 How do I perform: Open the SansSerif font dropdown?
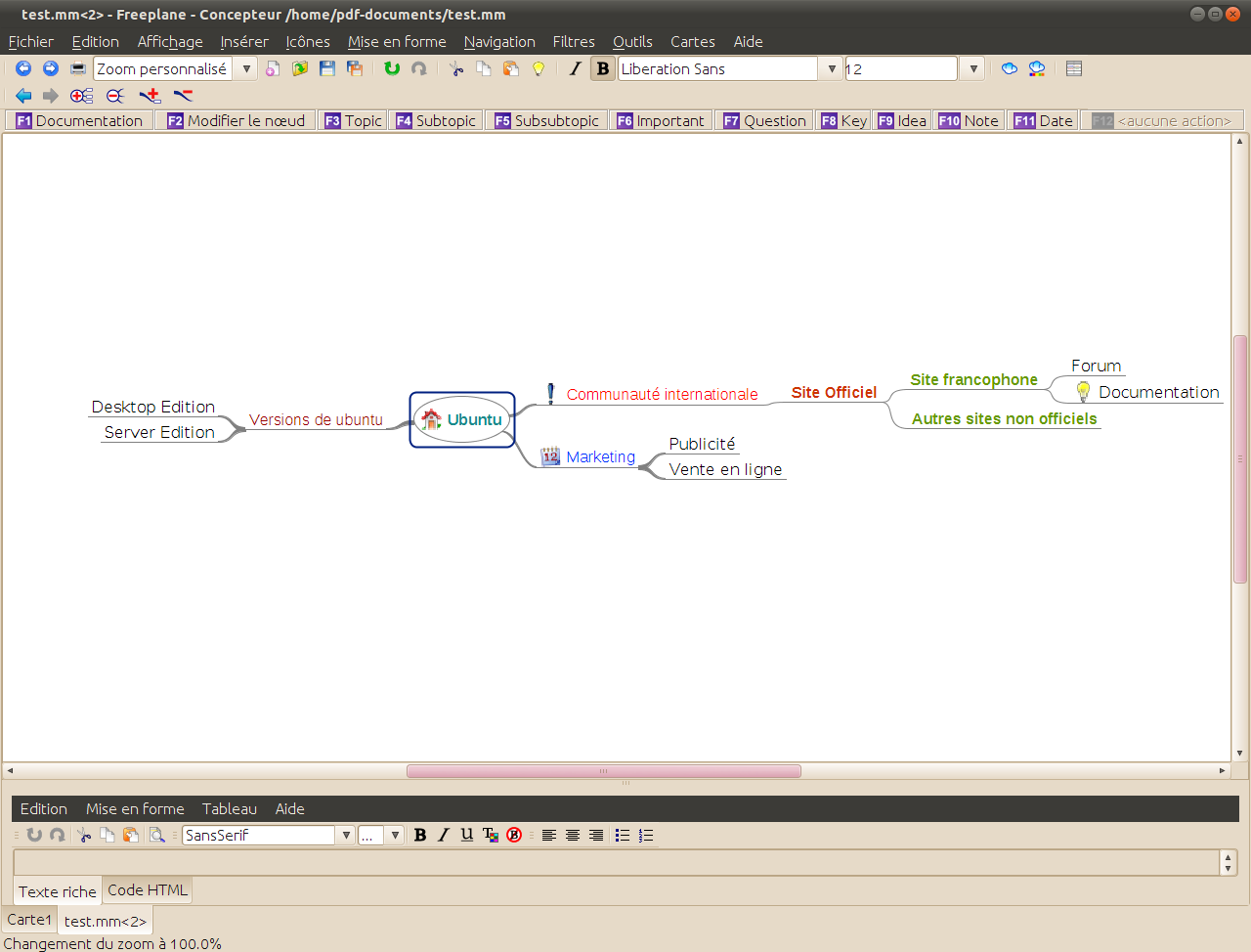(x=346, y=835)
